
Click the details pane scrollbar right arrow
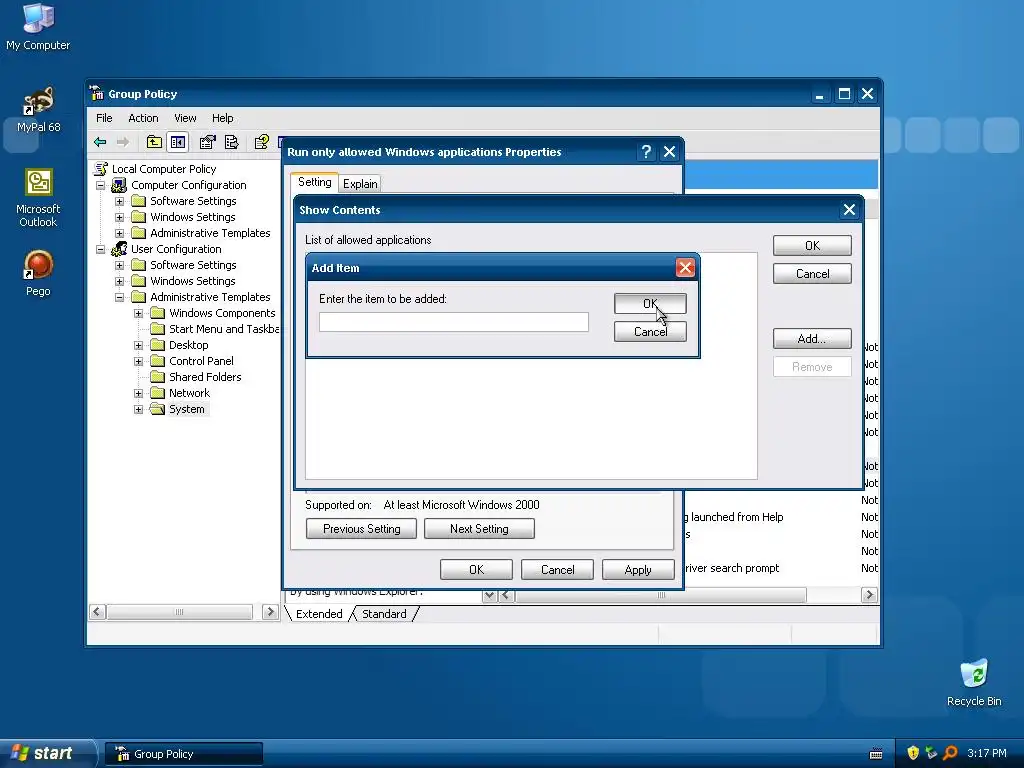tap(869, 595)
